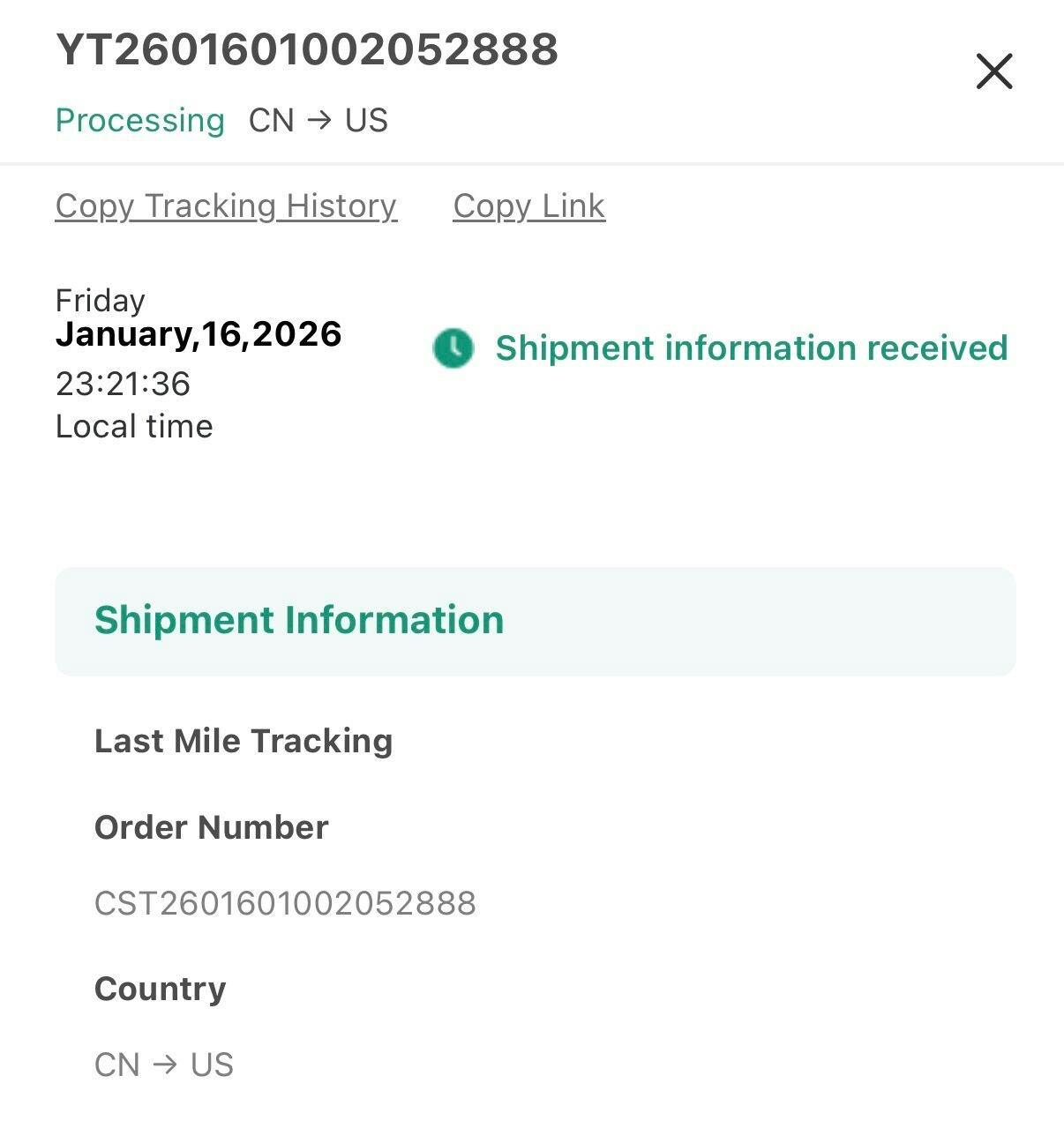The width and height of the screenshot is (1064, 1143).
Task: Click the Local time label
Action: (134, 427)
